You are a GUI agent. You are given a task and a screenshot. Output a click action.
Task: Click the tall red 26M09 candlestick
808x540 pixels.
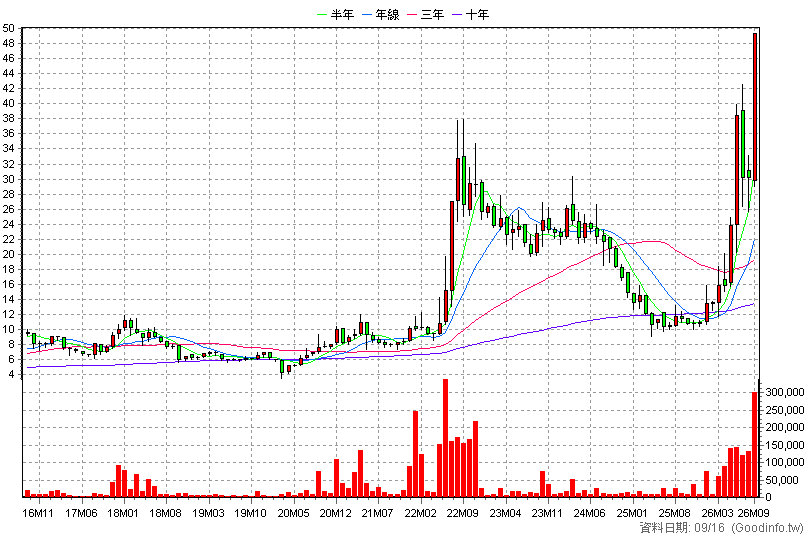(755, 107)
